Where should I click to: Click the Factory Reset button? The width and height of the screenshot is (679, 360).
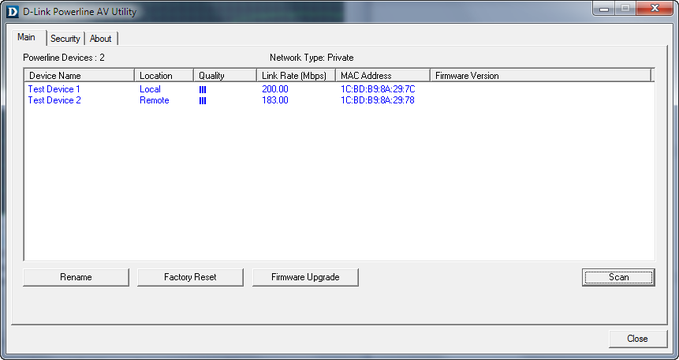point(190,277)
